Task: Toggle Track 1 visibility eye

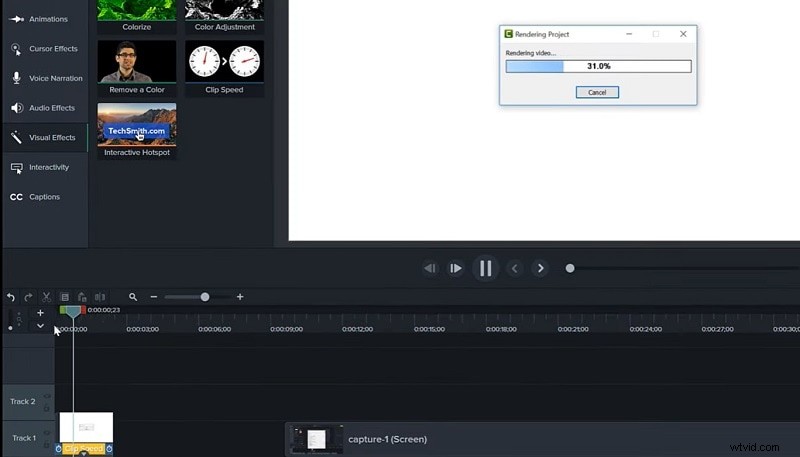Action: pyautogui.click(x=47, y=433)
